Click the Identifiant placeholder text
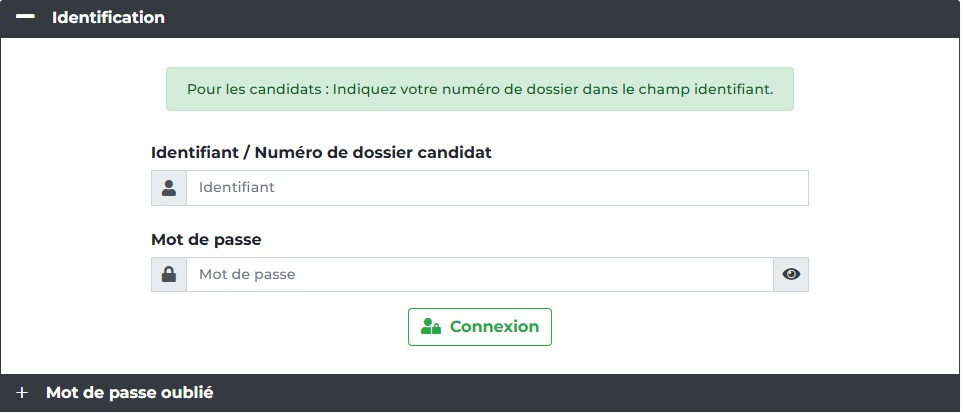The height and width of the screenshot is (413, 963). (237, 188)
